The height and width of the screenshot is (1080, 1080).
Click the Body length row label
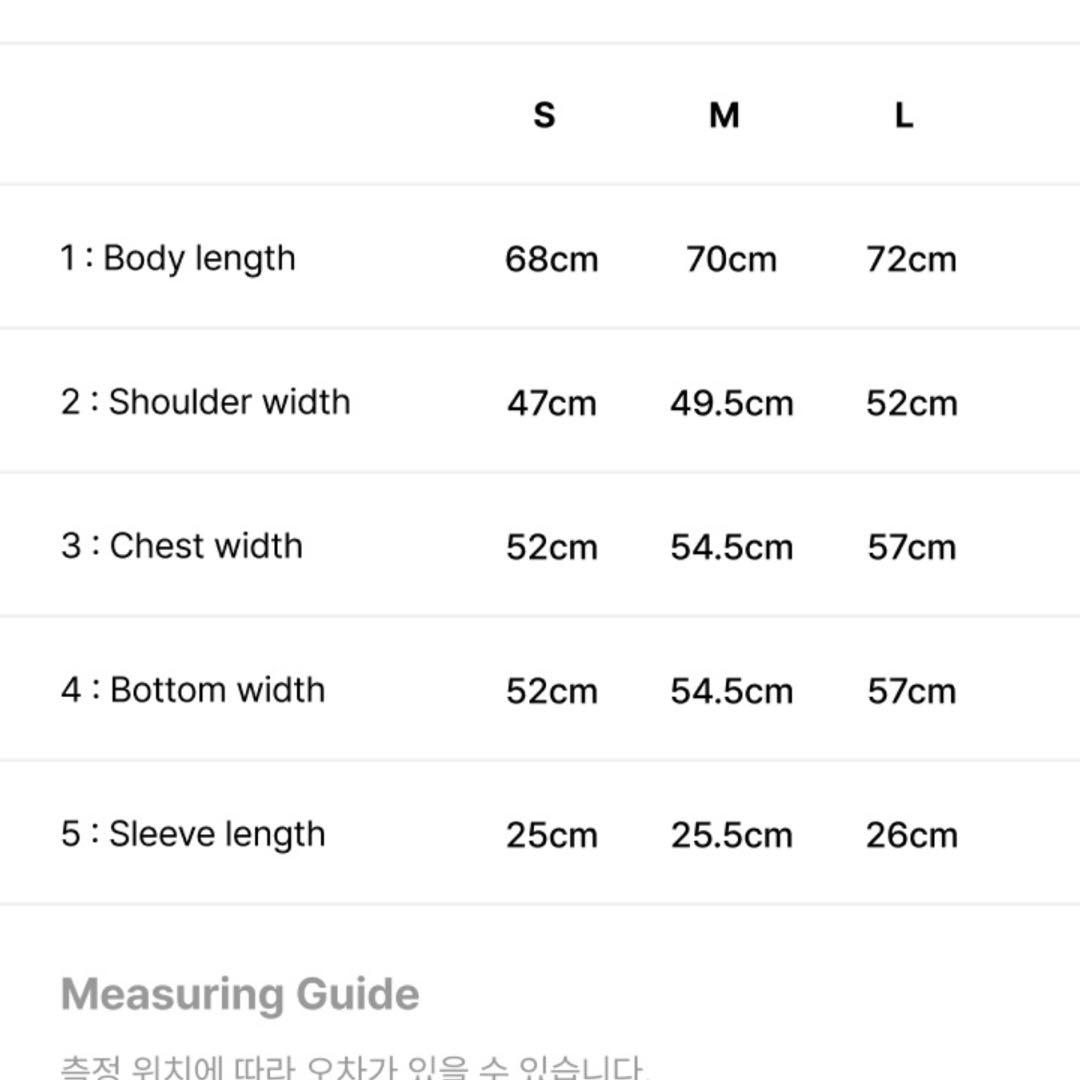178,259
